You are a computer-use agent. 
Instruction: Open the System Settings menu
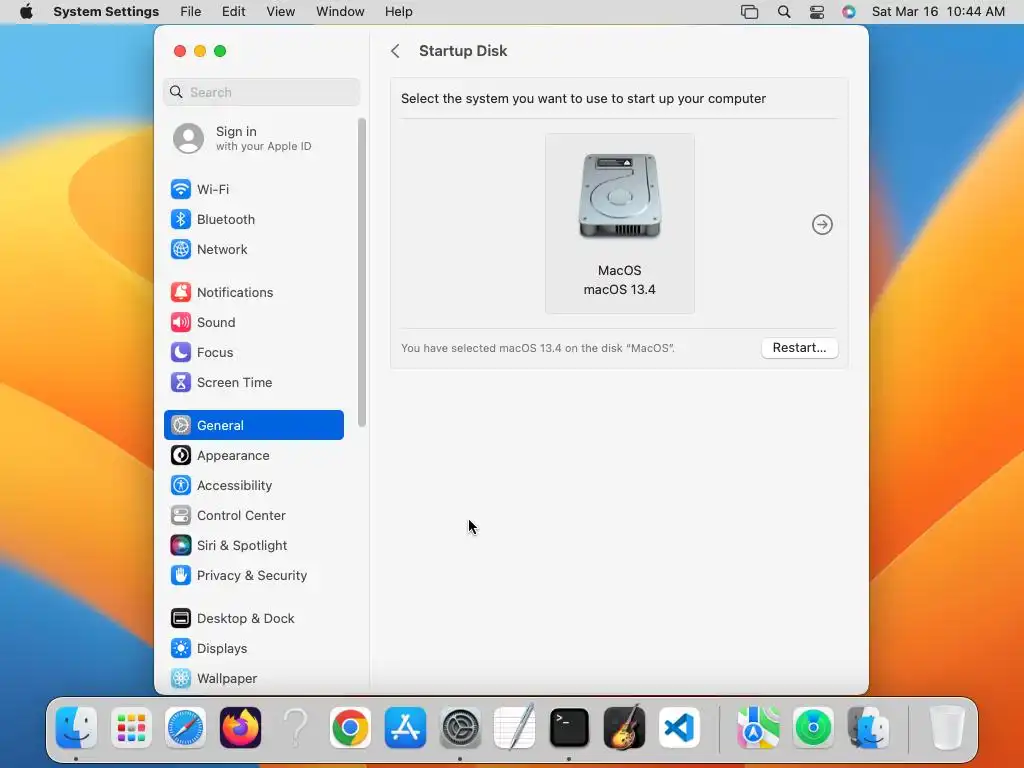(x=106, y=12)
